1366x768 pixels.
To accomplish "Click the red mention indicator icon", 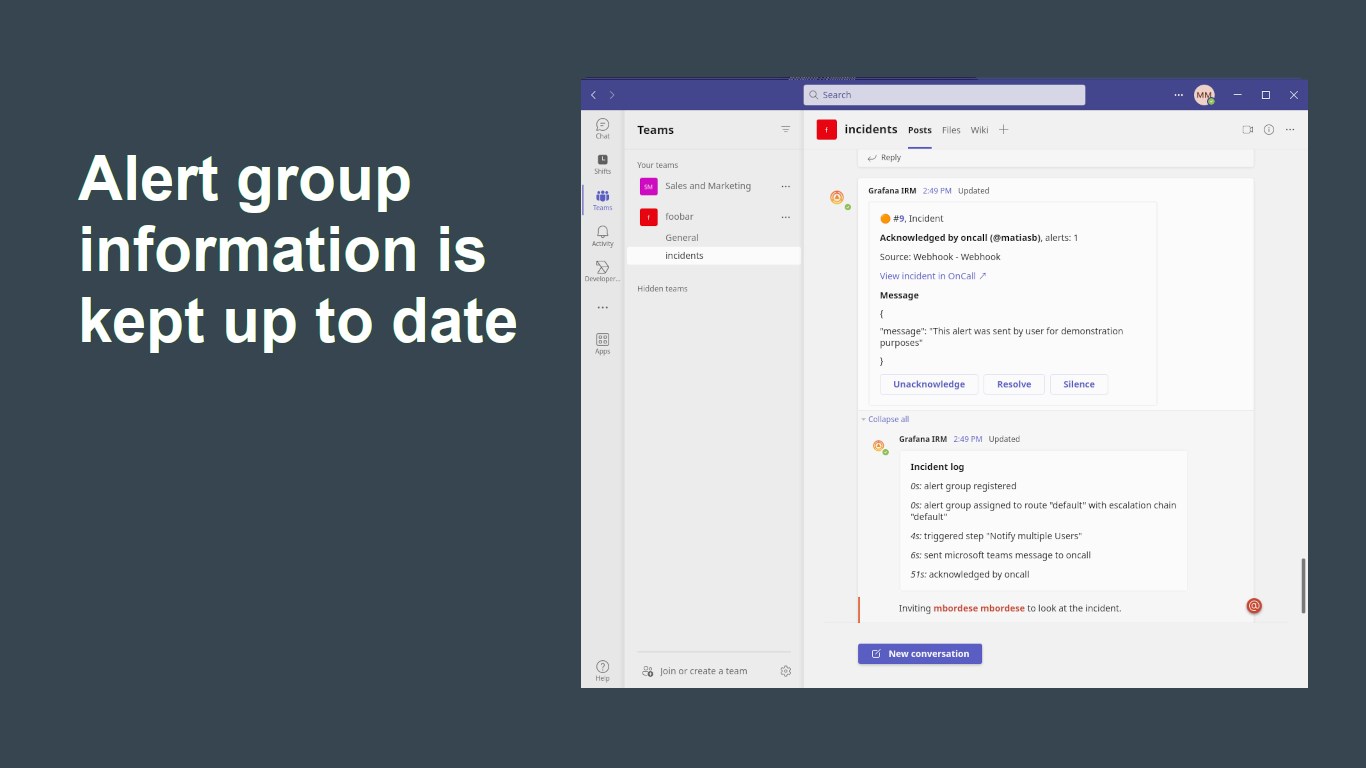I will [x=1254, y=606].
